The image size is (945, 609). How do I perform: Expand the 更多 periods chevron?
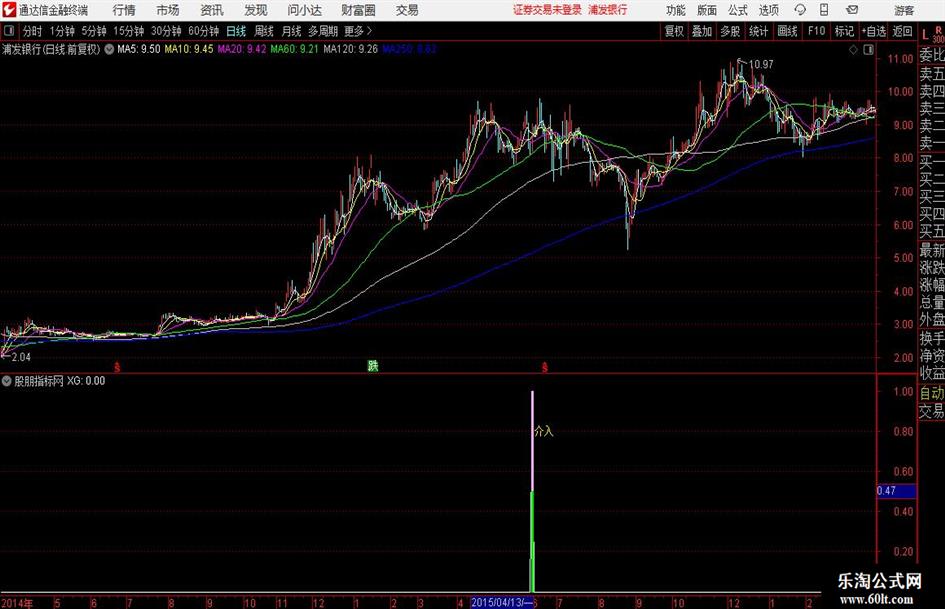coord(369,31)
